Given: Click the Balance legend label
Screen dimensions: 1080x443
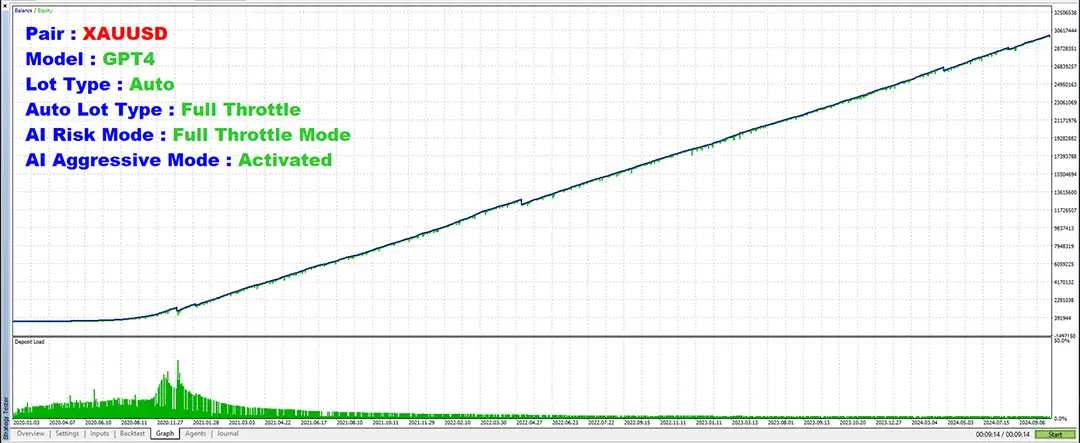Looking at the screenshot, I should tap(21, 11).
